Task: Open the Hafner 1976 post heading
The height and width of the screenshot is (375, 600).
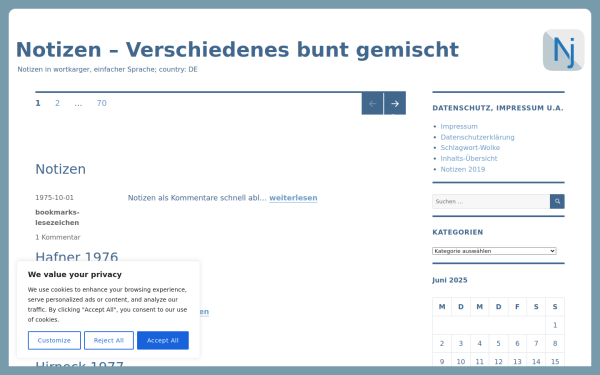Action: pyautogui.click(x=77, y=256)
